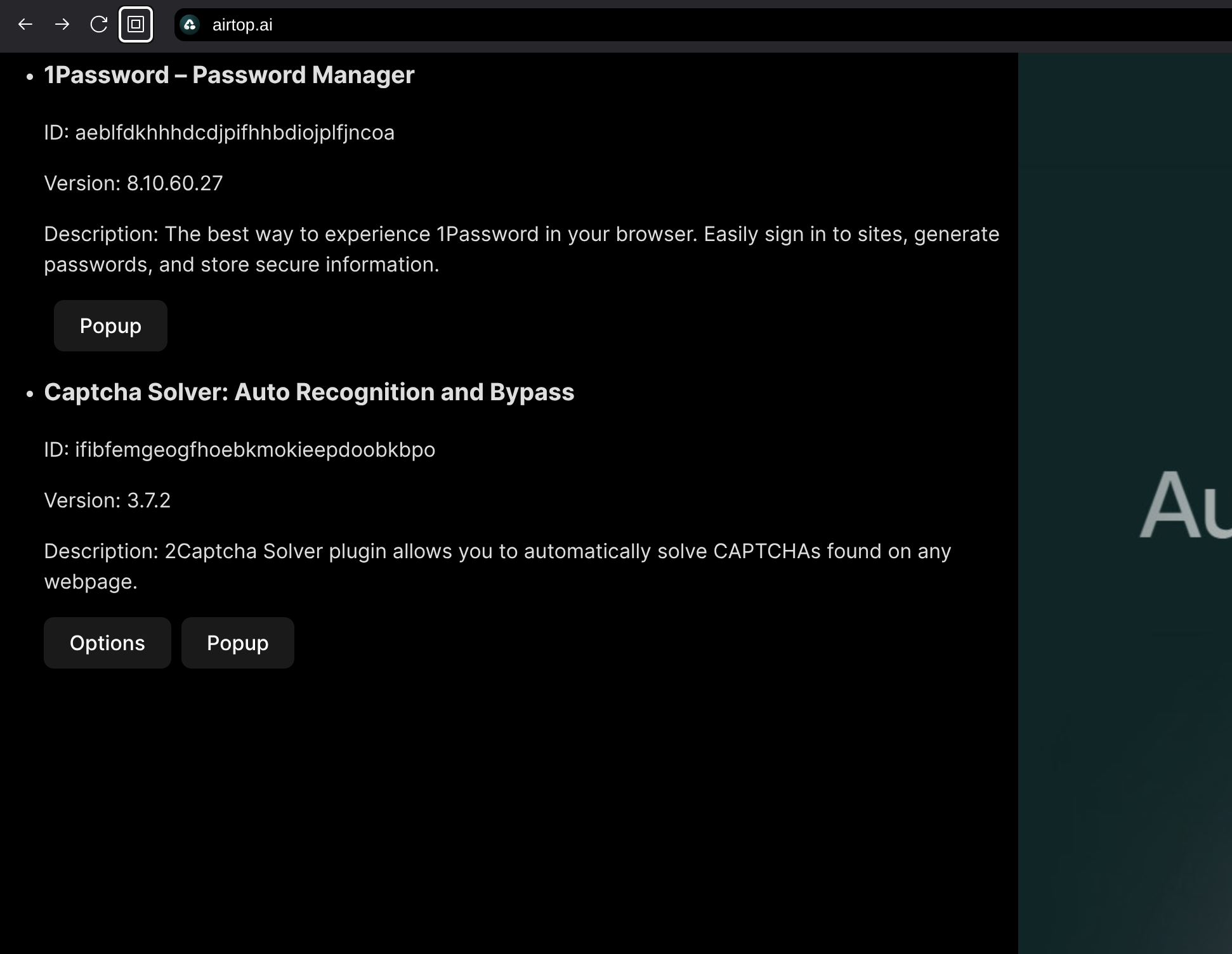Reload the page with the refresh icon

[99, 25]
